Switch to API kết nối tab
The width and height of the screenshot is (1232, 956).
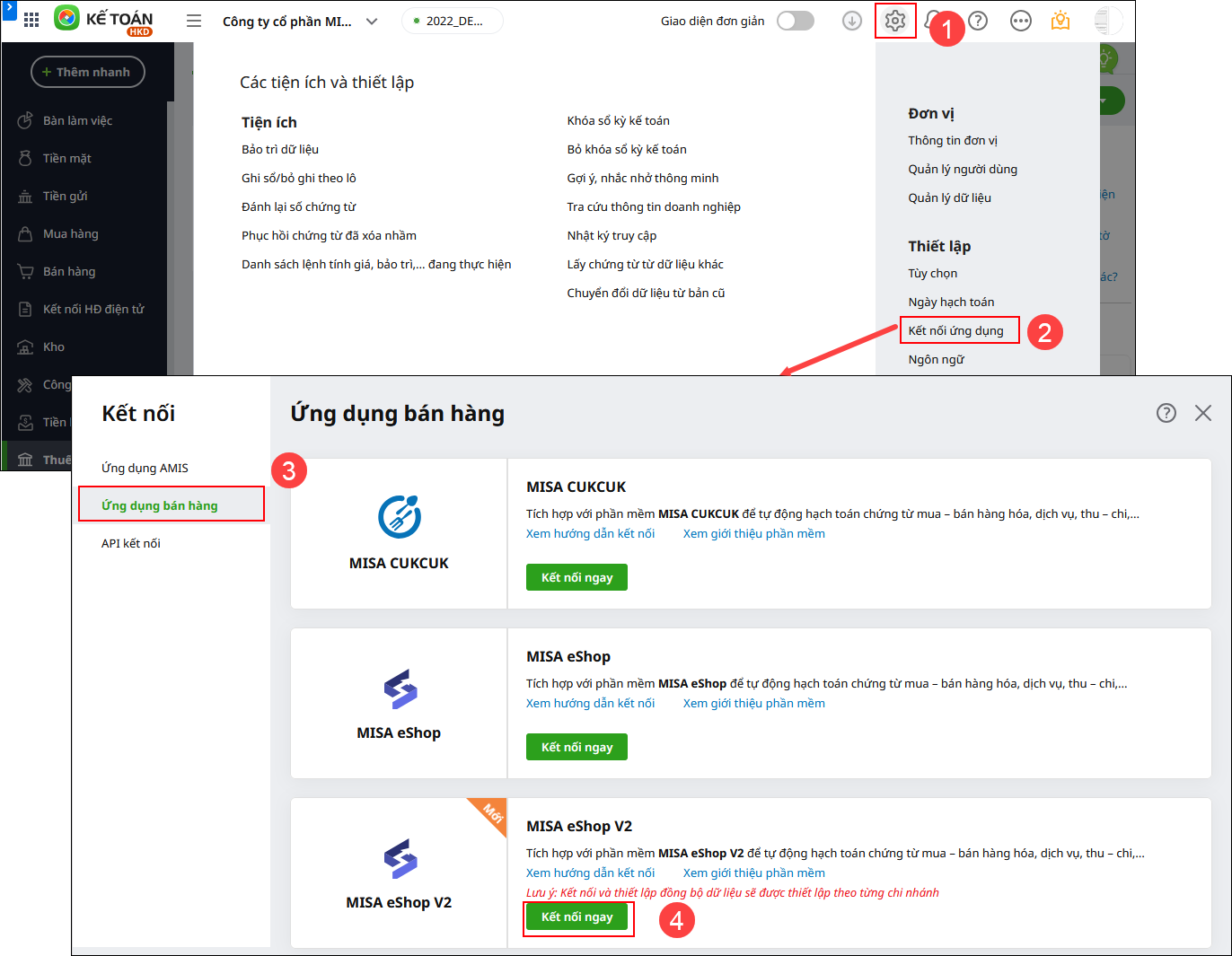[x=131, y=543]
